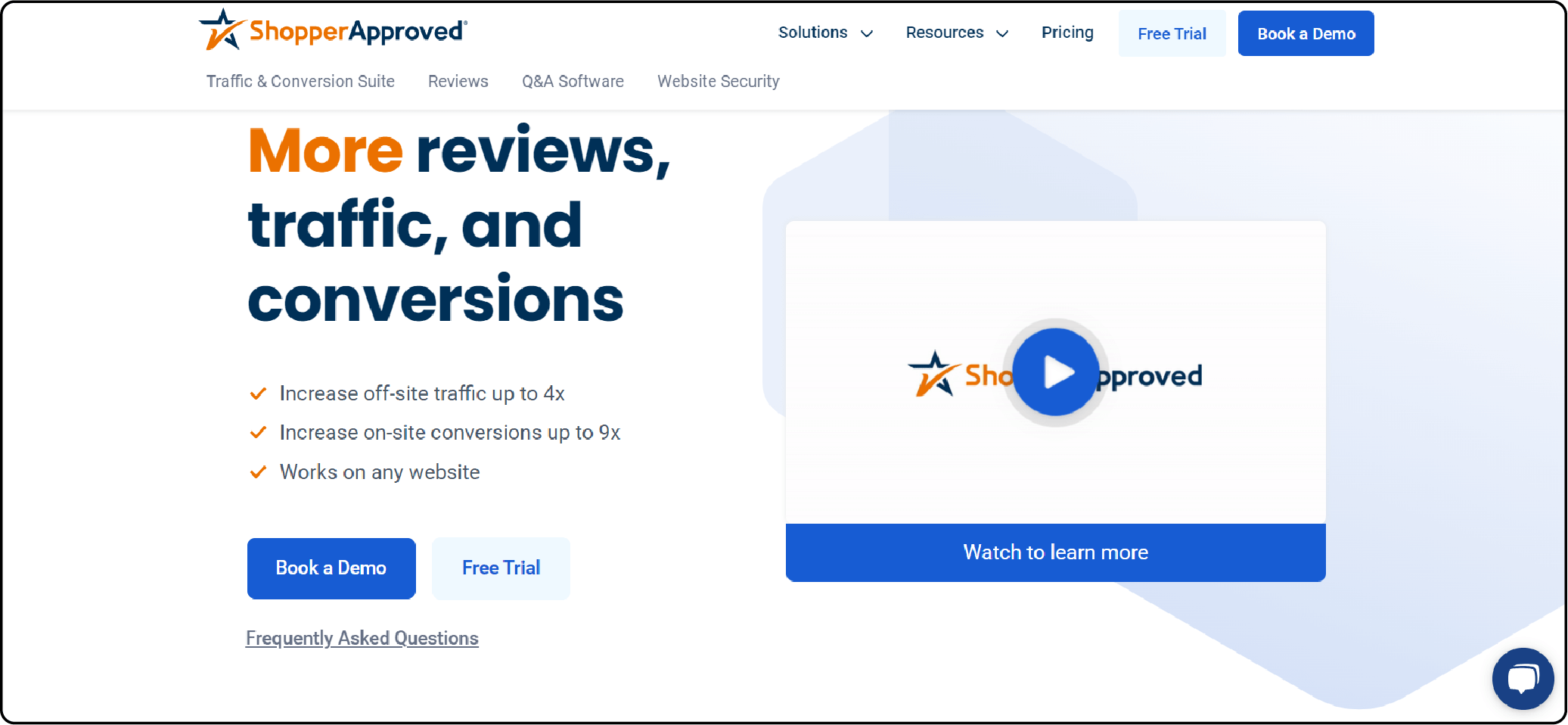Click the ShopperApproved logo in header
This screenshot has height=725, width=1568.
[x=333, y=30]
